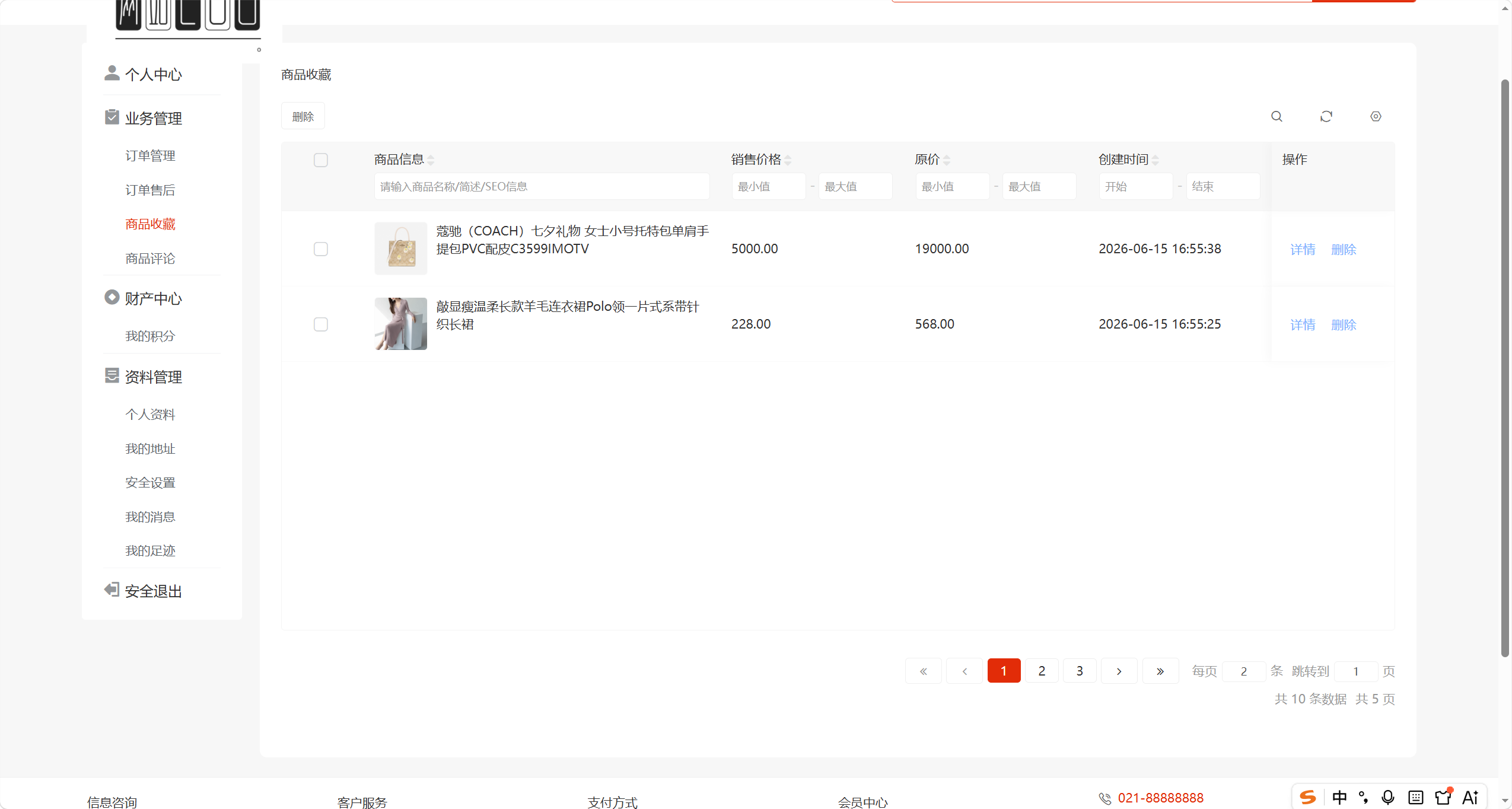The height and width of the screenshot is (809, 1512).
Task: Sort by 原价 column arrows
Action: (947, 160)
